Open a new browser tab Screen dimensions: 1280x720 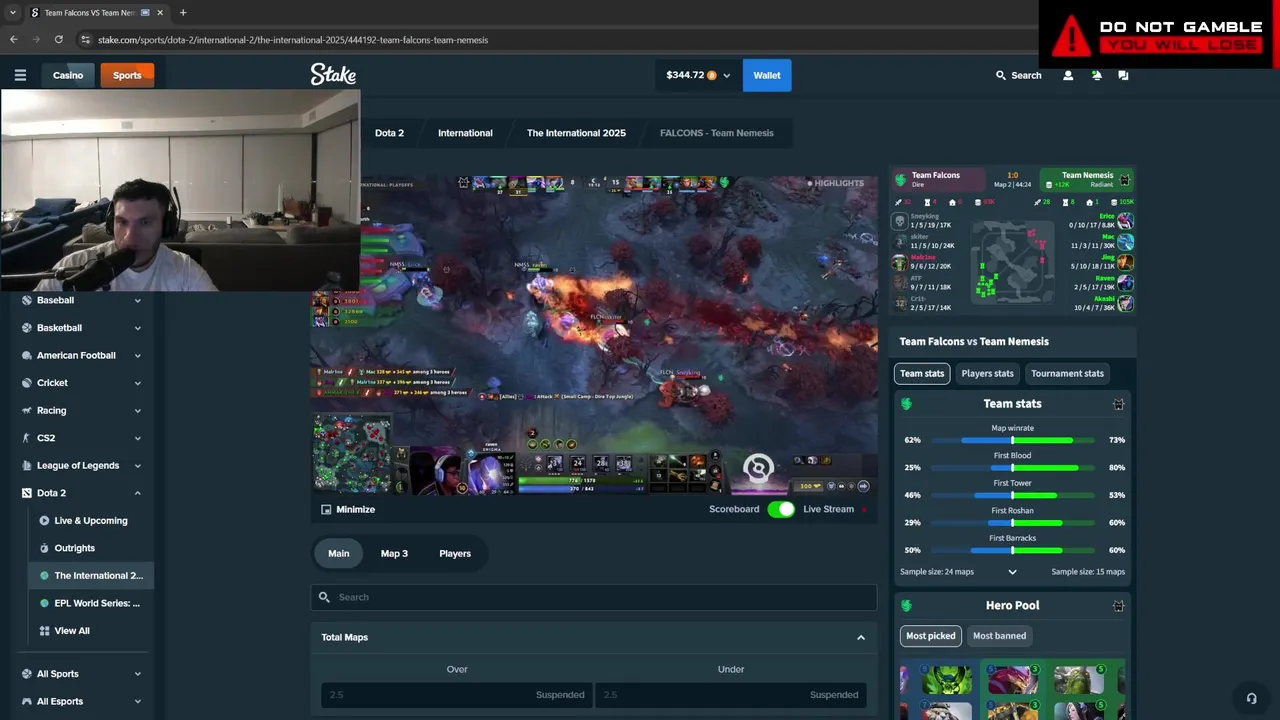pyautogui.click(x=183, y=13)
